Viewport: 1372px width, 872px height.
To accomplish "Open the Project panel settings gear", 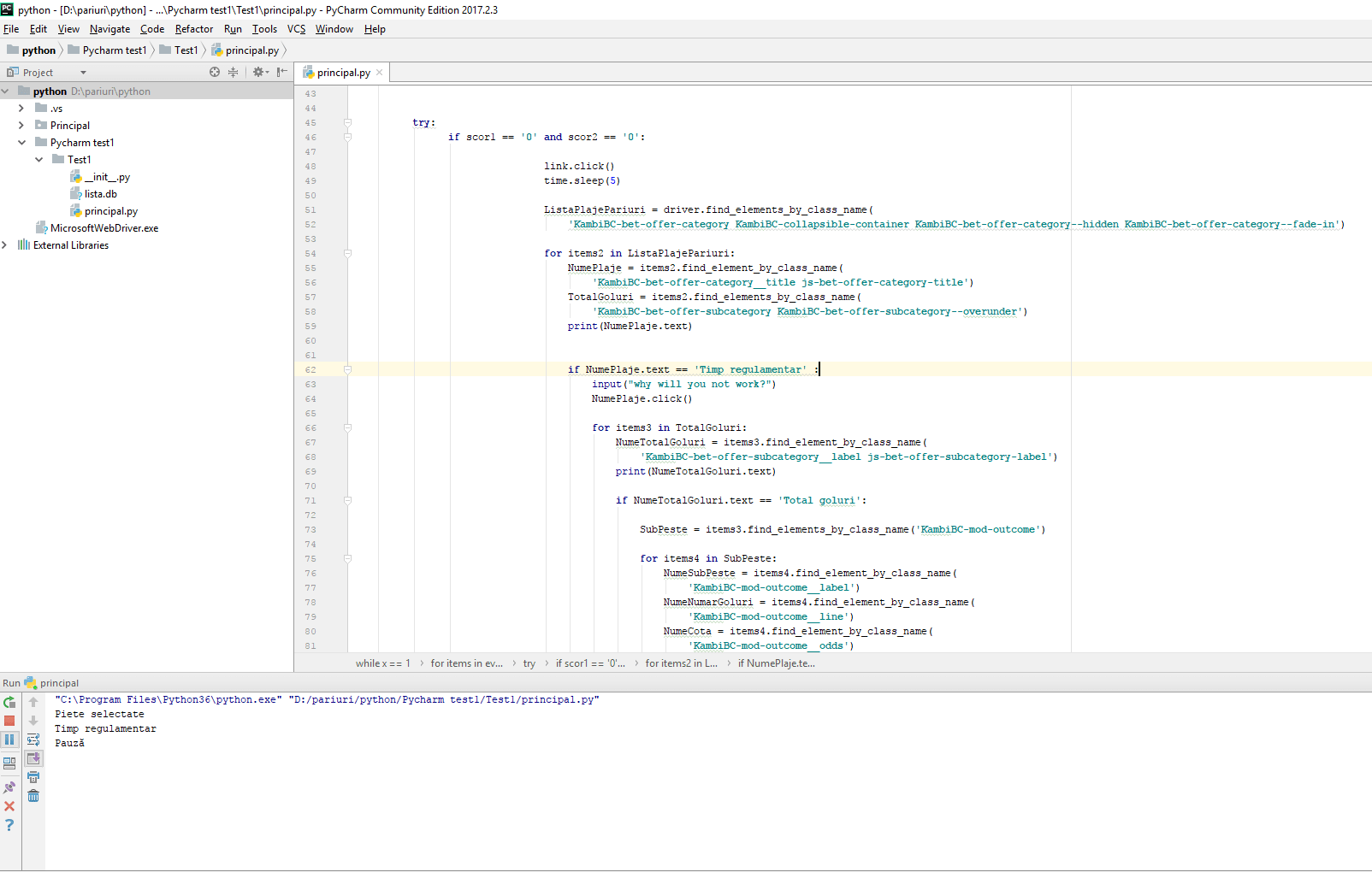I will tap(258, 72).
